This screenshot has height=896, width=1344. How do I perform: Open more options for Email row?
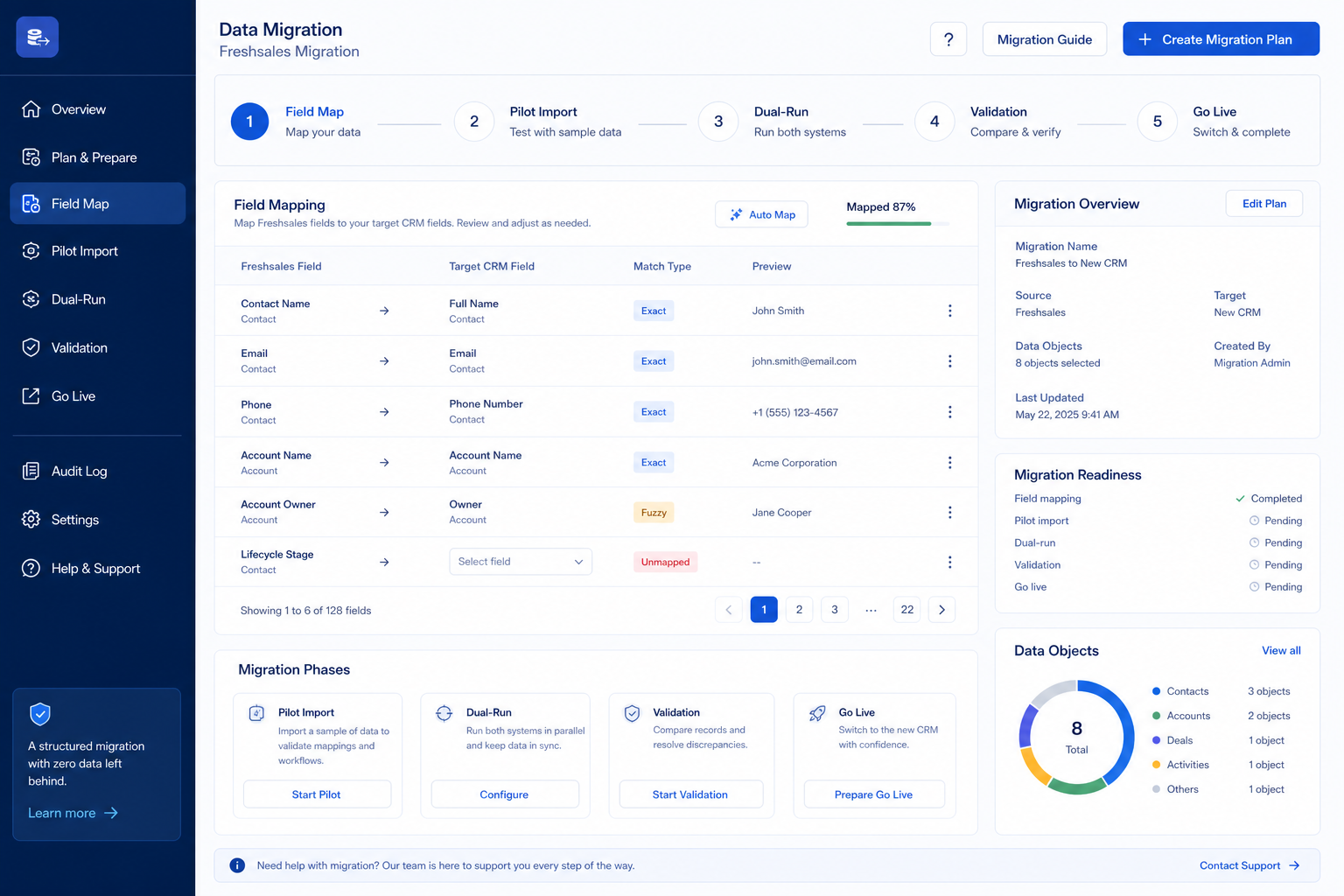[950, 361]
